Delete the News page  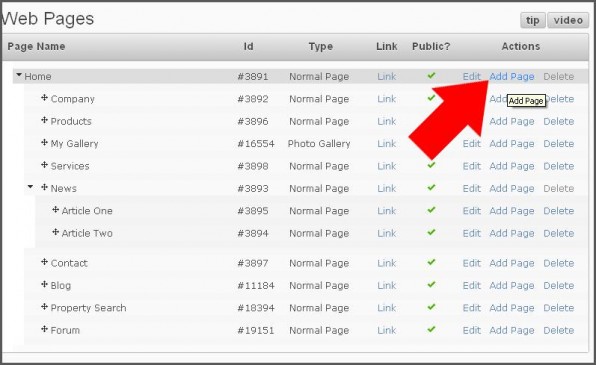coord(558,189)
